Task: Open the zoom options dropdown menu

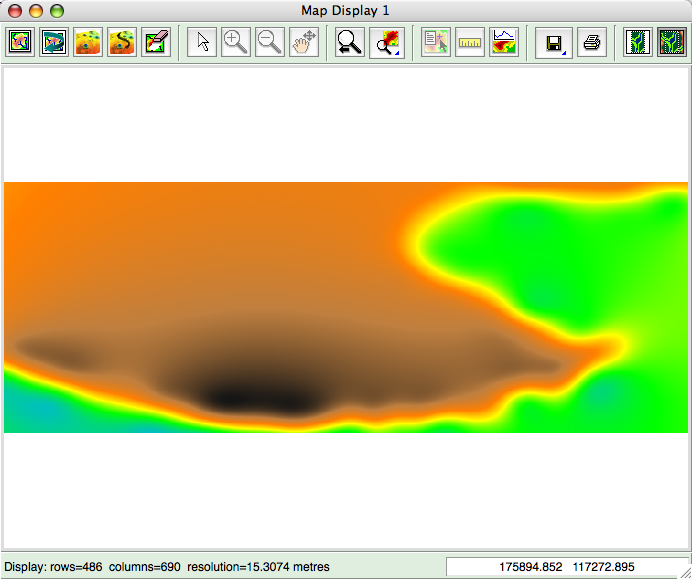Action: (385, 42)
